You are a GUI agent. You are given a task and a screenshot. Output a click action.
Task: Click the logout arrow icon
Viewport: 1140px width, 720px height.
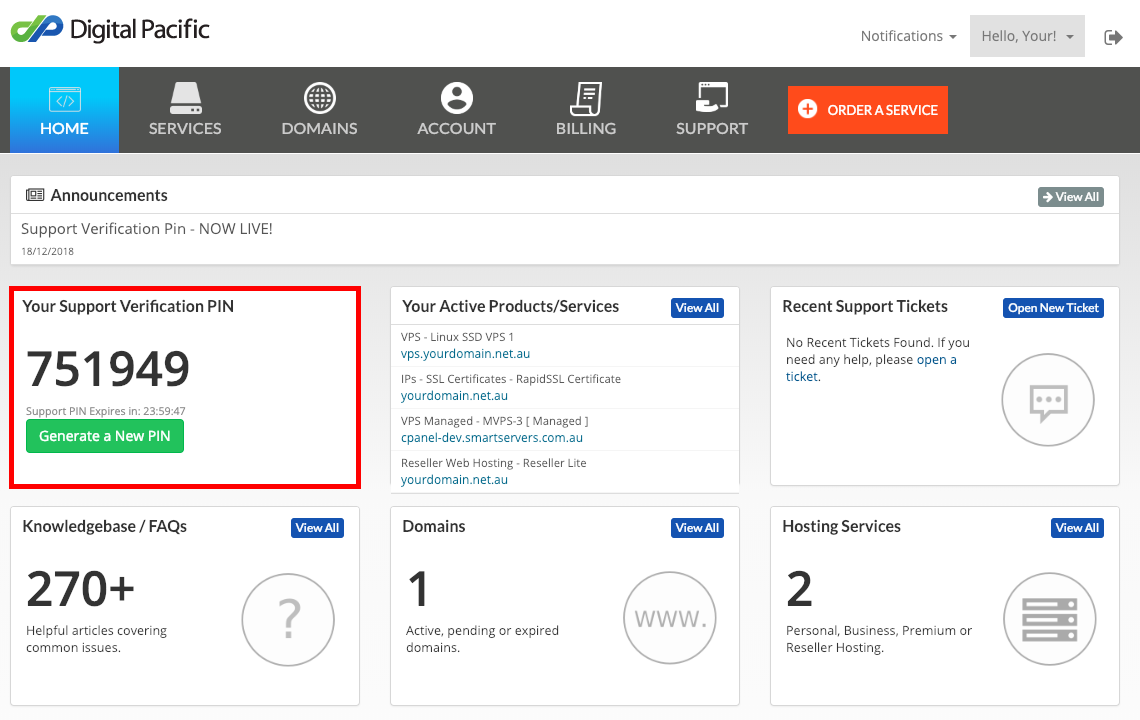tap(1113, 37)
